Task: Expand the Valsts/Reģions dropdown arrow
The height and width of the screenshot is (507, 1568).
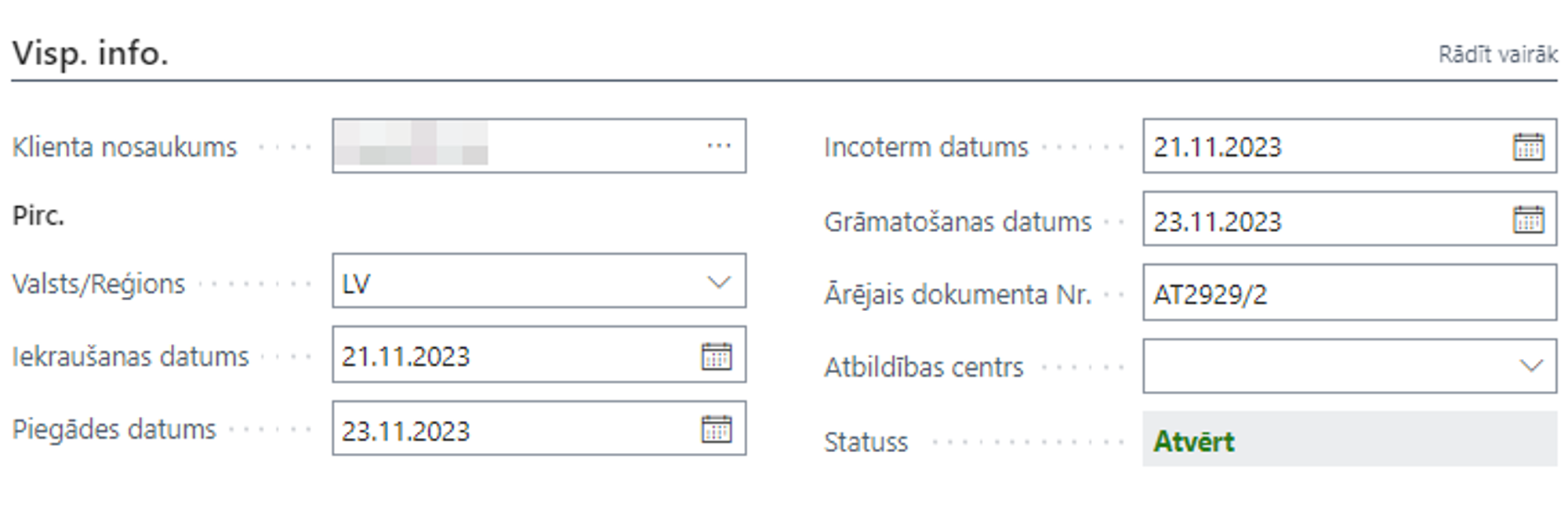Action: [718, 282]
